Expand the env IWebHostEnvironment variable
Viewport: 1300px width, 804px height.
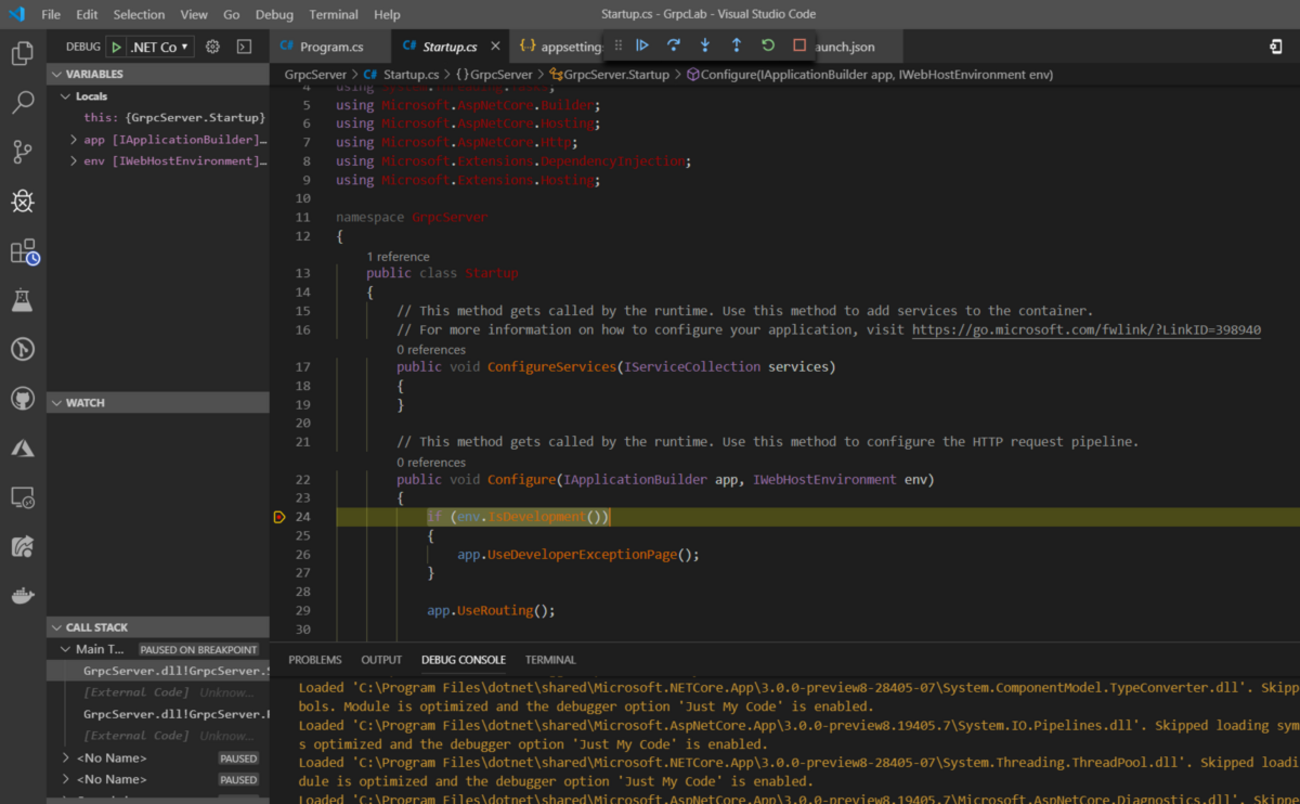click(x=74, y=161)
